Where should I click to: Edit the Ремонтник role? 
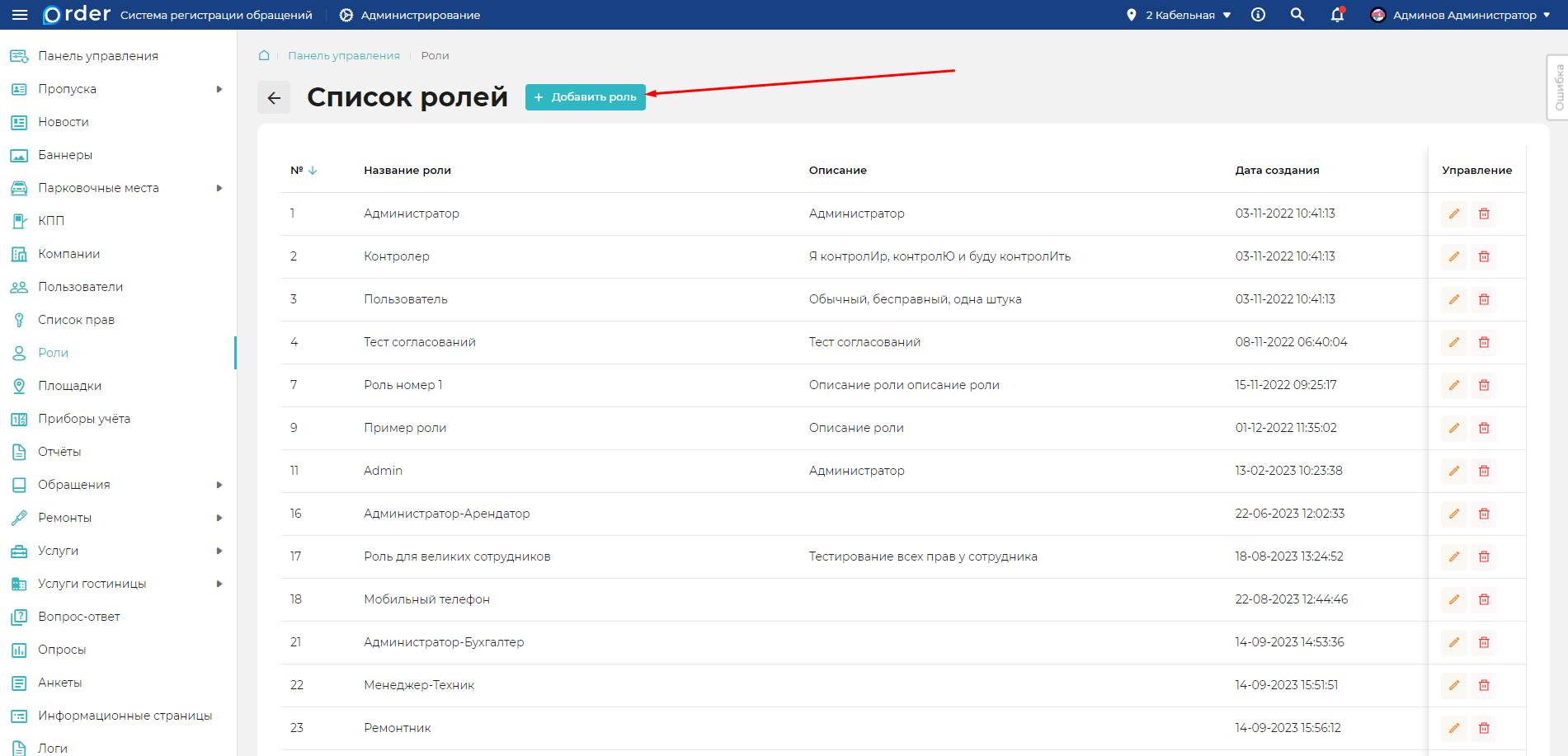tap(1453, 728)
